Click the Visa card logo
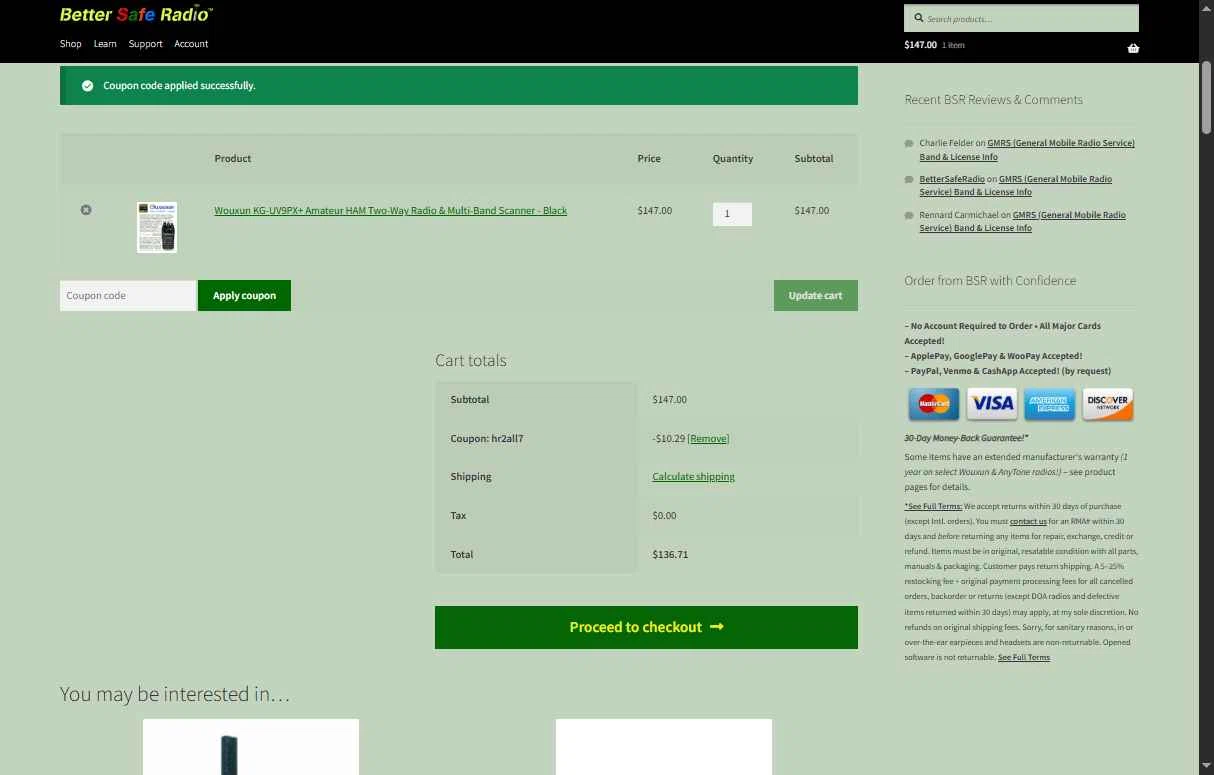 (x=992, y=404)
